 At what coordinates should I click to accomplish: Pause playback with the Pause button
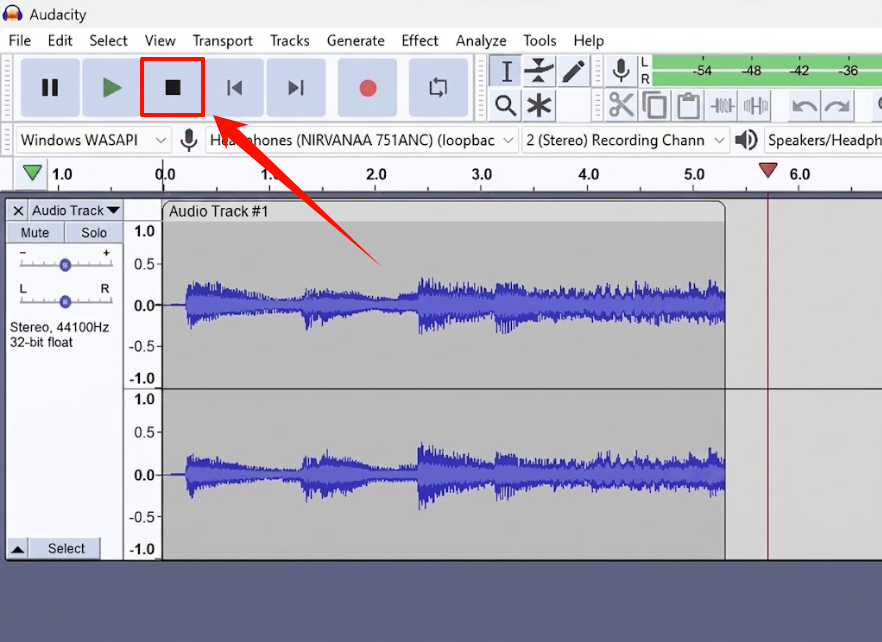click(x=50, y=87)
